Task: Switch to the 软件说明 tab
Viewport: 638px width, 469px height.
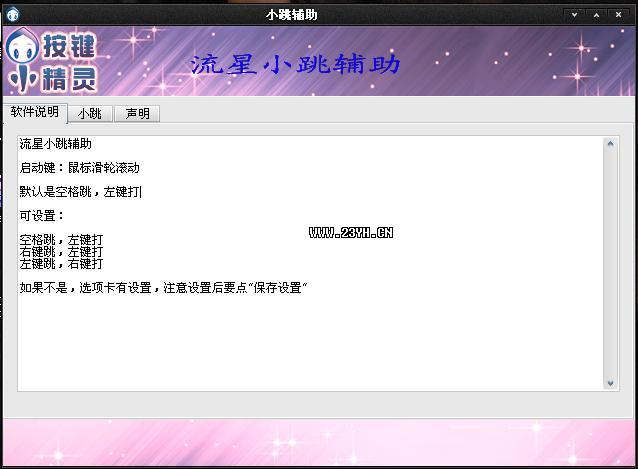Action: tap(35, 112)
